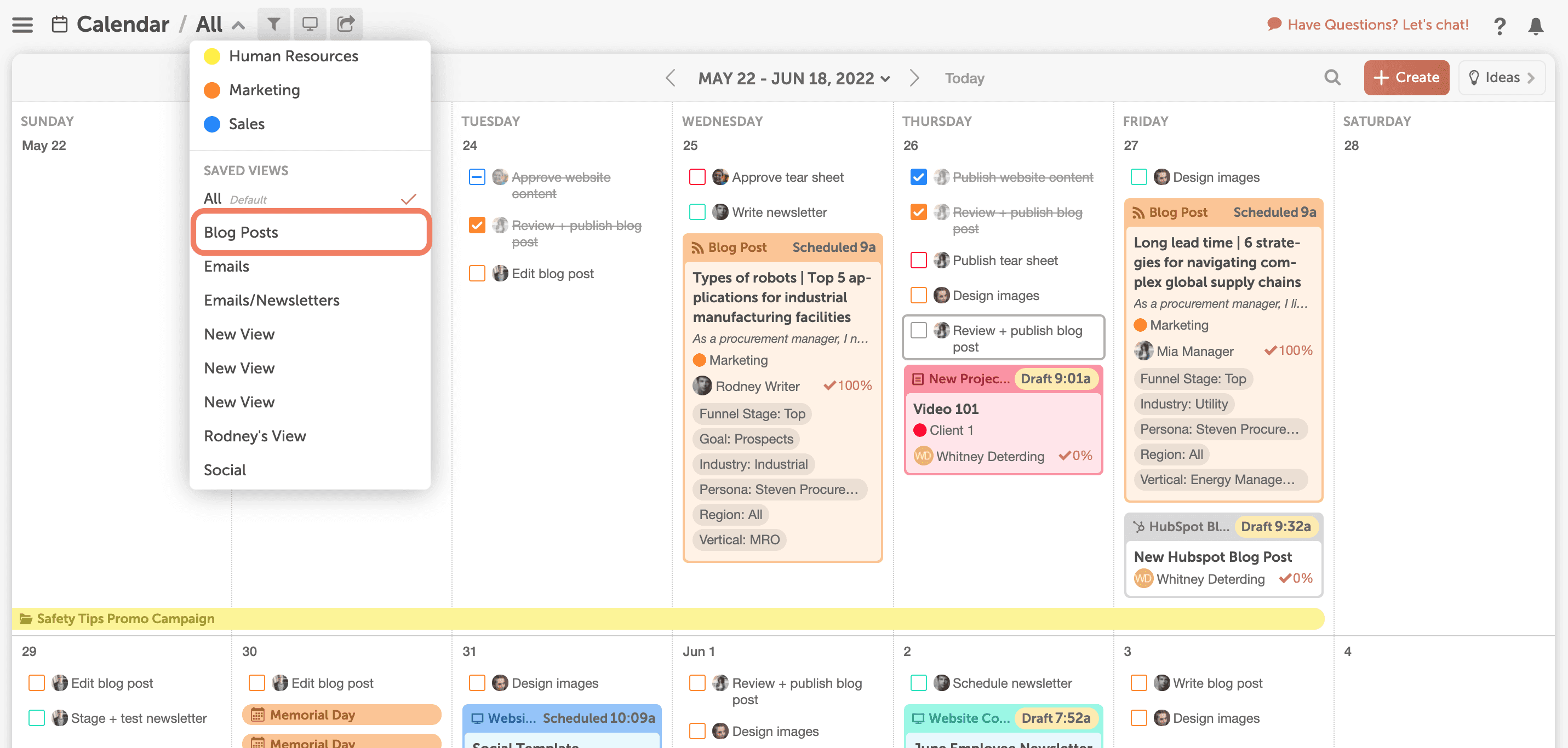Toggle Approve website content checkbox

[x=477, y=177]
